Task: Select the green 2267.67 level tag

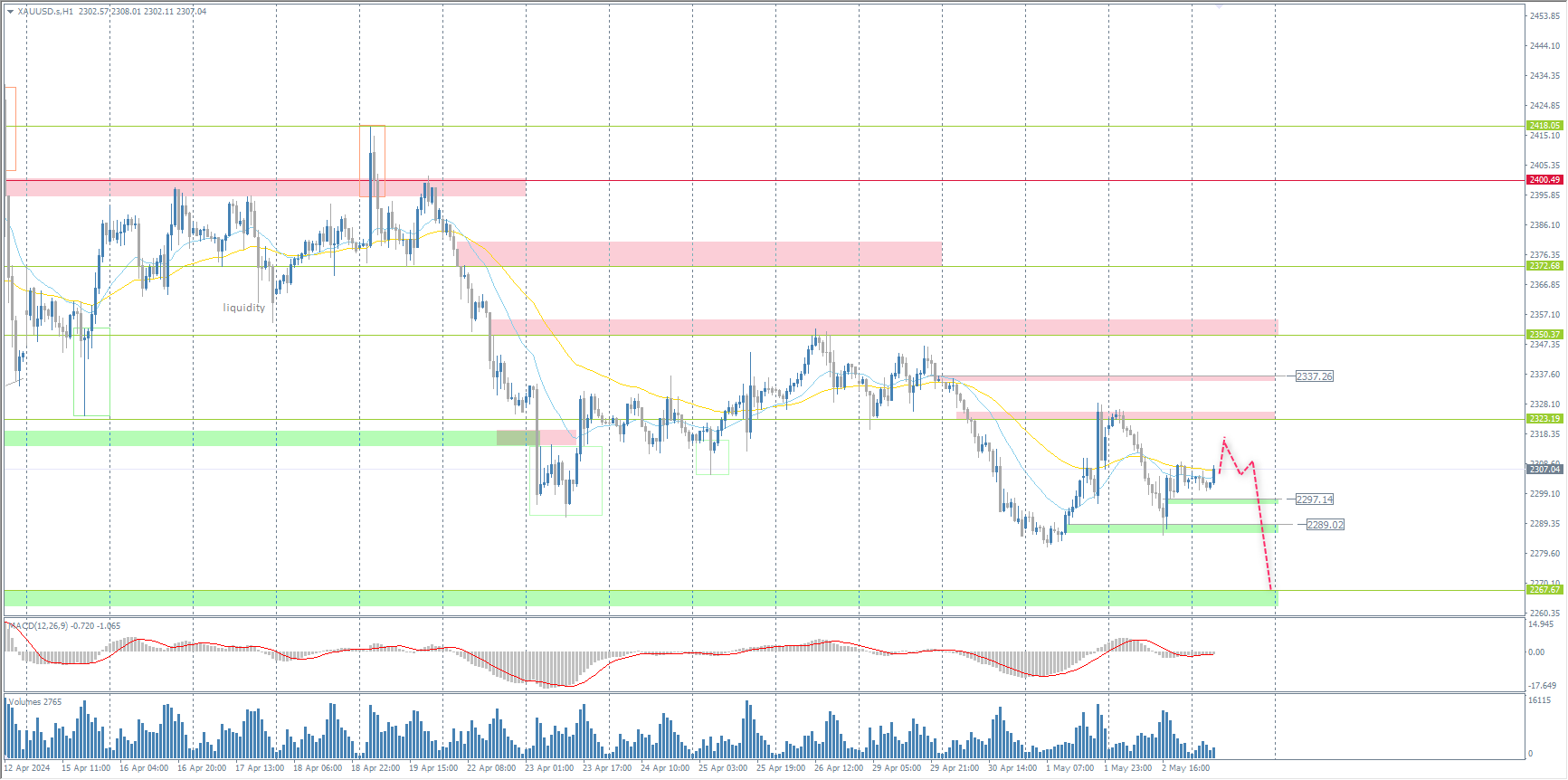Action: point(1544,590)
